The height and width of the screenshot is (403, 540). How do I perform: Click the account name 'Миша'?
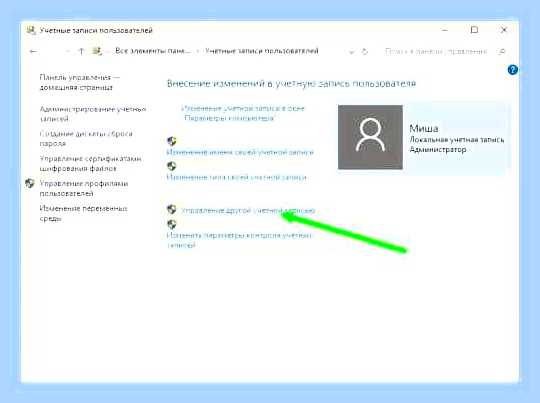[424, 128]
